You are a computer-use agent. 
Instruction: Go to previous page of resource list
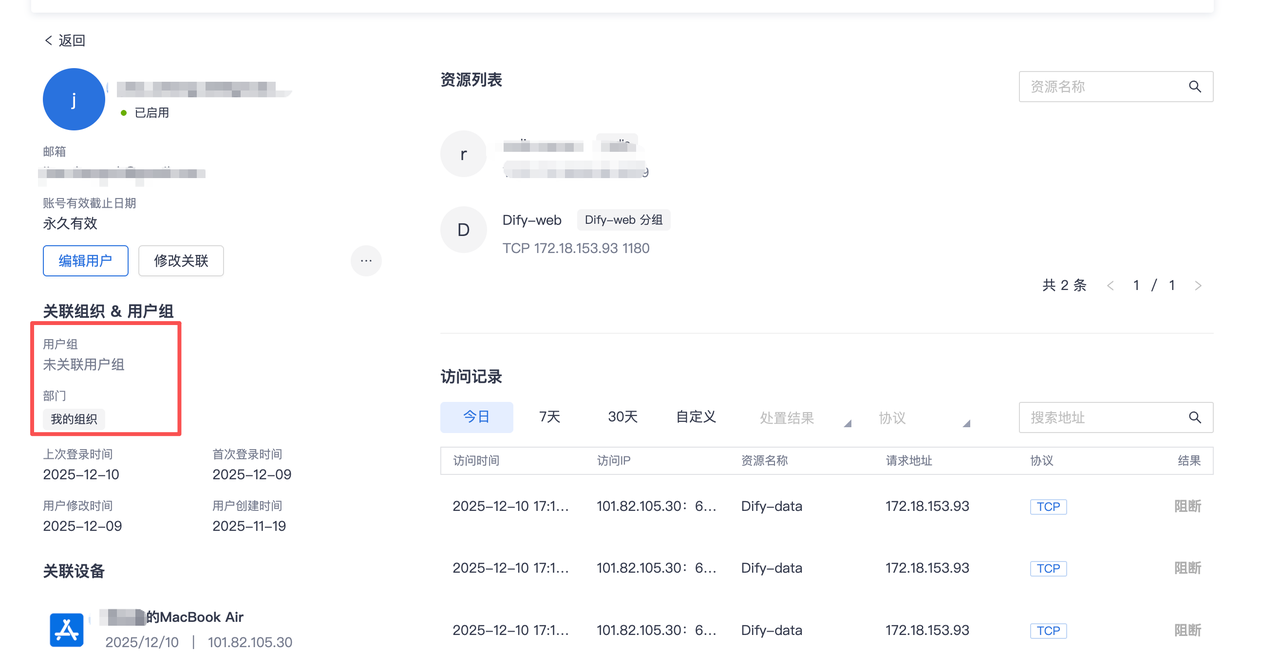1110,286
